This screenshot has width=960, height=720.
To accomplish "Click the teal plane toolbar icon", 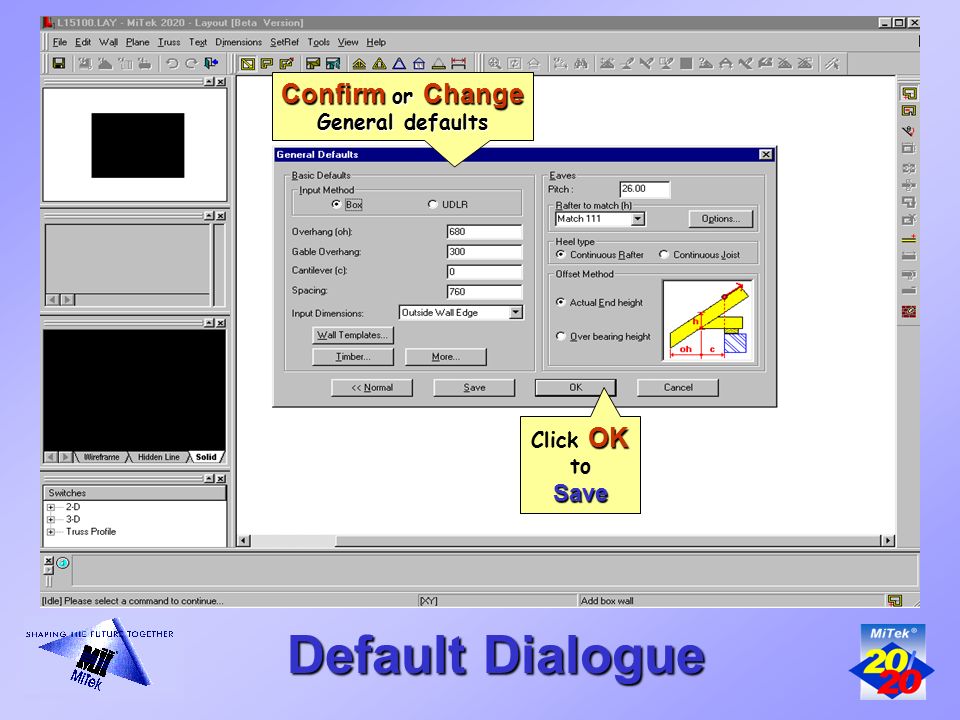I will point(333,63).
